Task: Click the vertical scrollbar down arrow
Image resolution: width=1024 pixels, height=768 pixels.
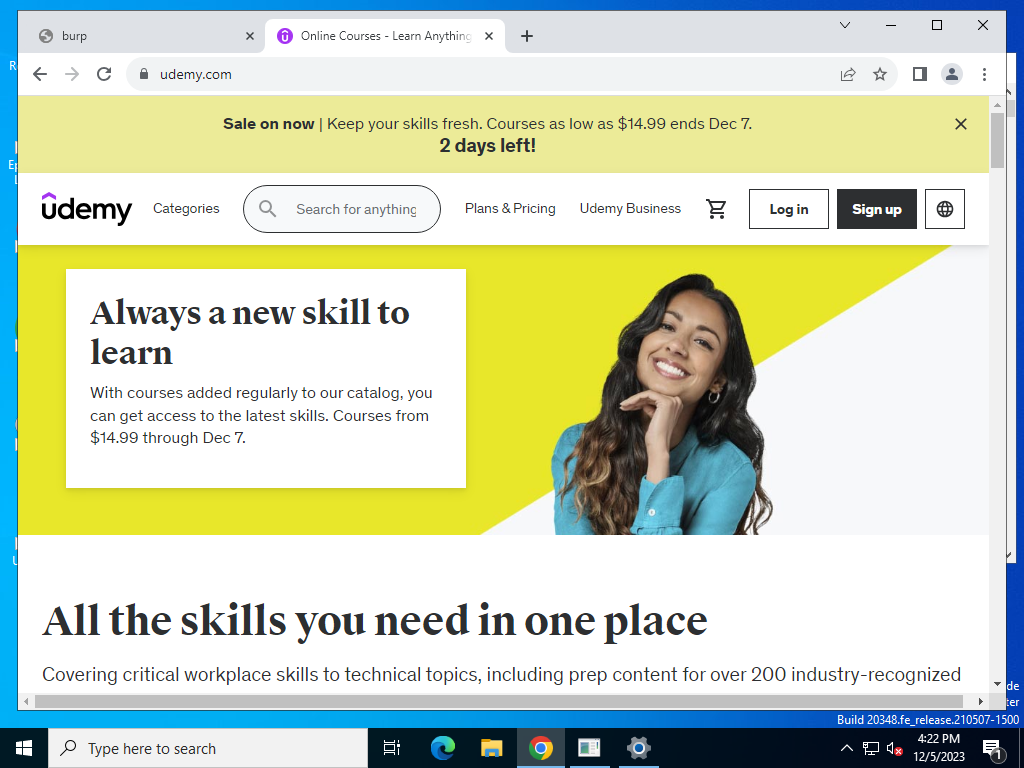Action: [x=997, y=684]
